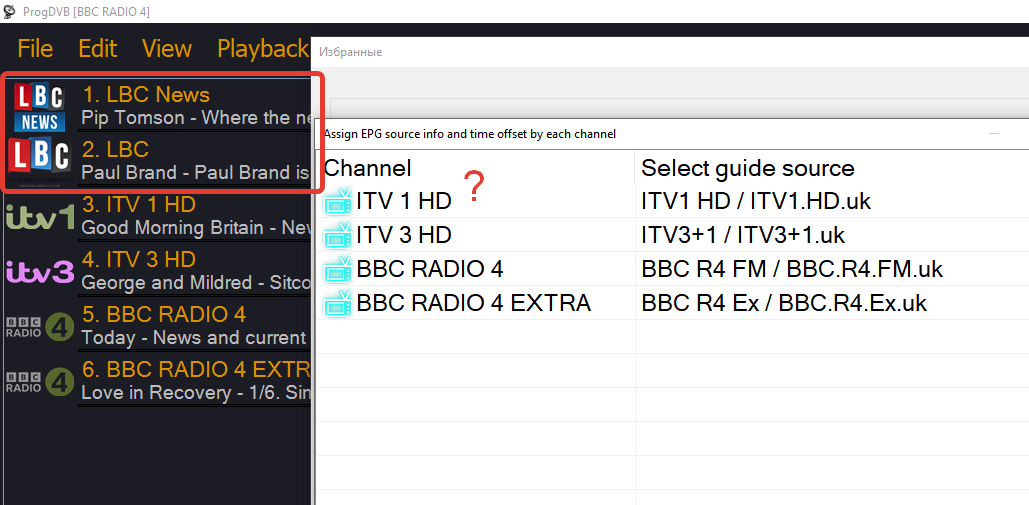Screen dimensions: 1029x505
Task: Click the LBC channel logo
Action: [40, 161]
